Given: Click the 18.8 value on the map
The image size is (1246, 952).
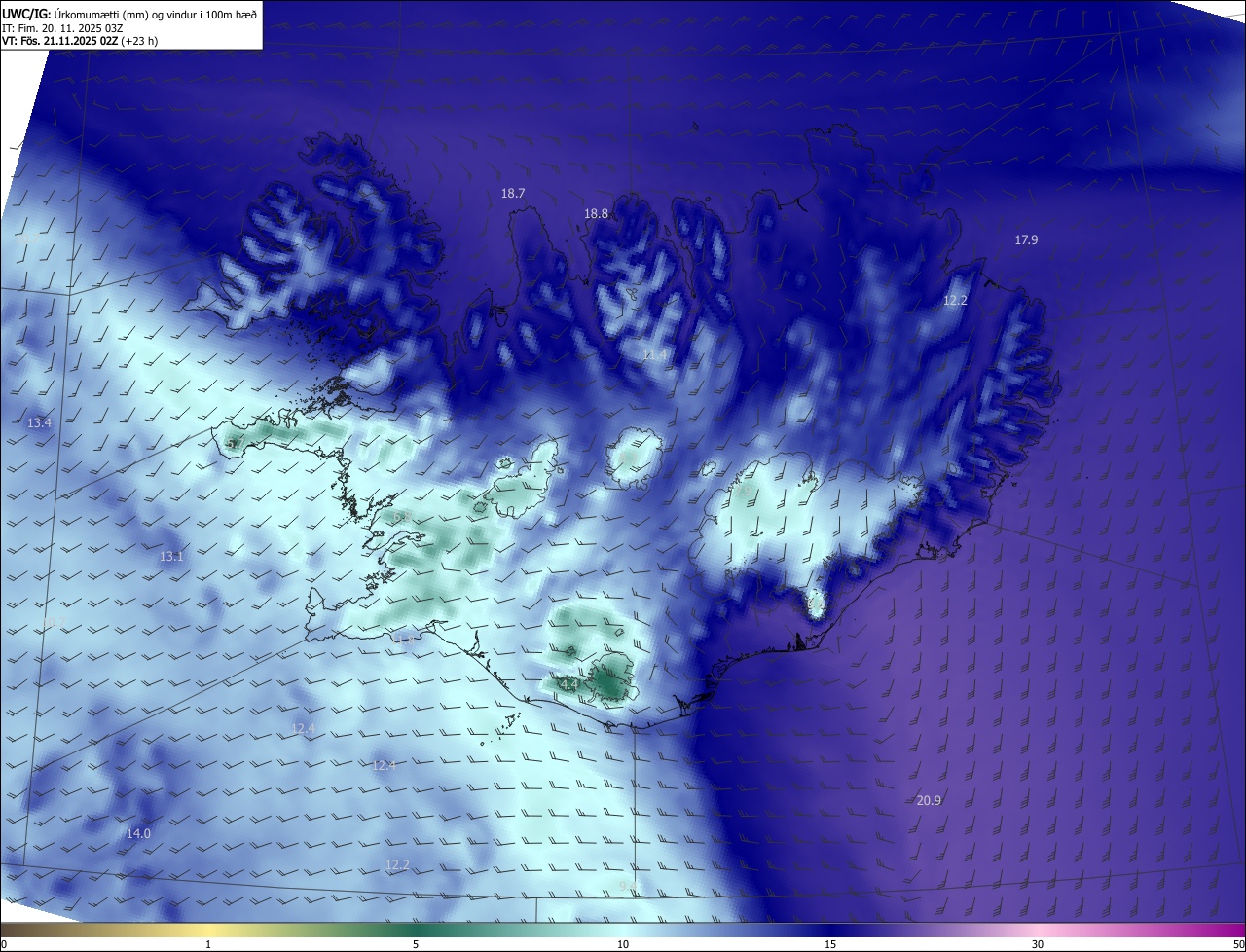Looking at the screenshot, I should pyautogui.click(x=596, y=214).
